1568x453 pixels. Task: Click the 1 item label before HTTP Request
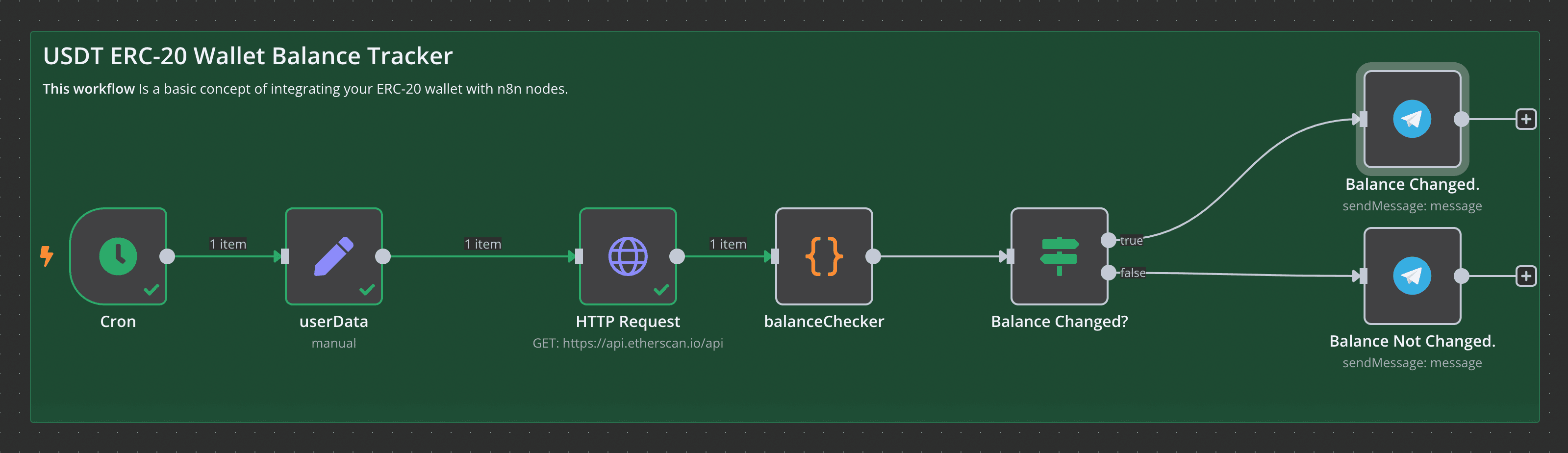[x=482, y=244]
